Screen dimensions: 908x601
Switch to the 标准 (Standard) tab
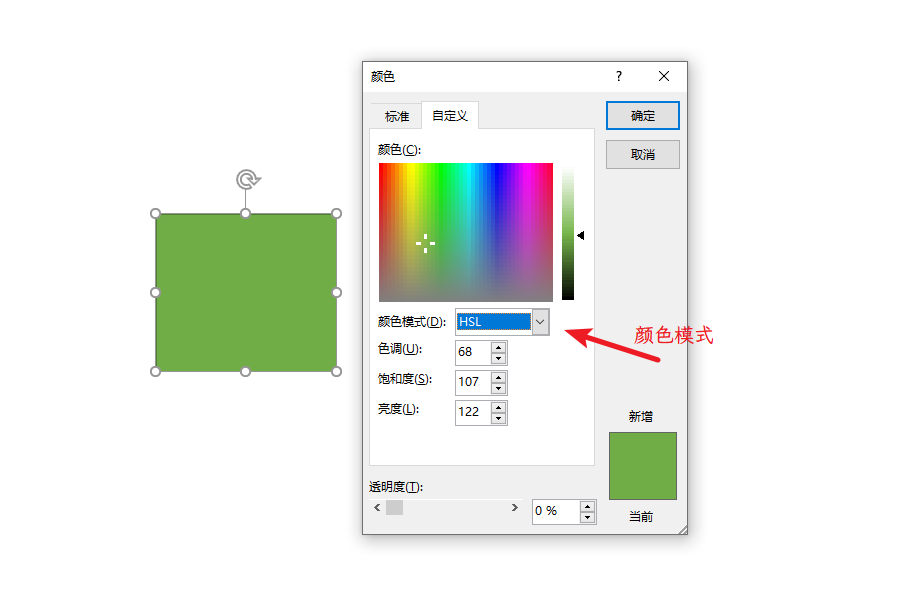click(397, 116)
